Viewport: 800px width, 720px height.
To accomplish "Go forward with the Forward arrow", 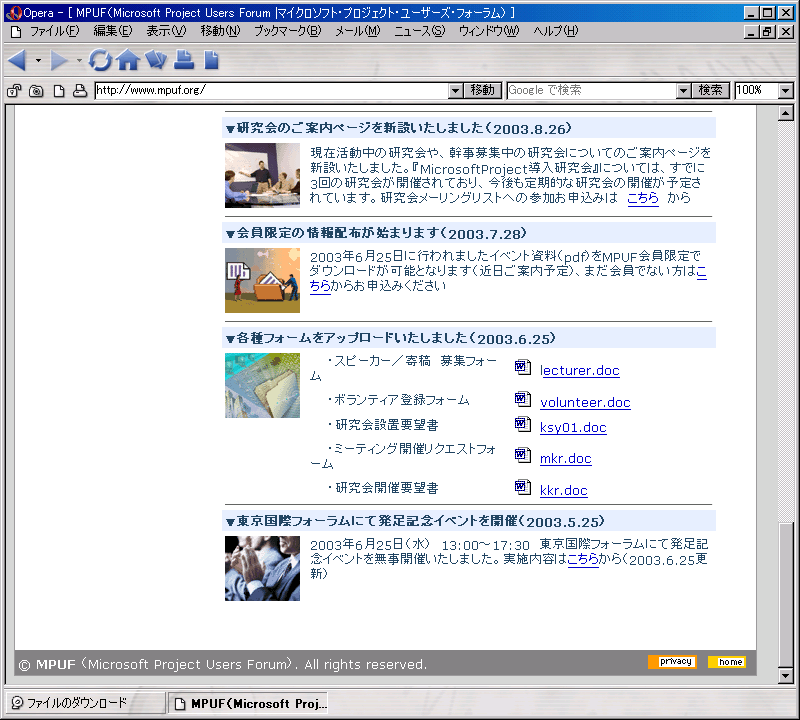I will (59, 61).
